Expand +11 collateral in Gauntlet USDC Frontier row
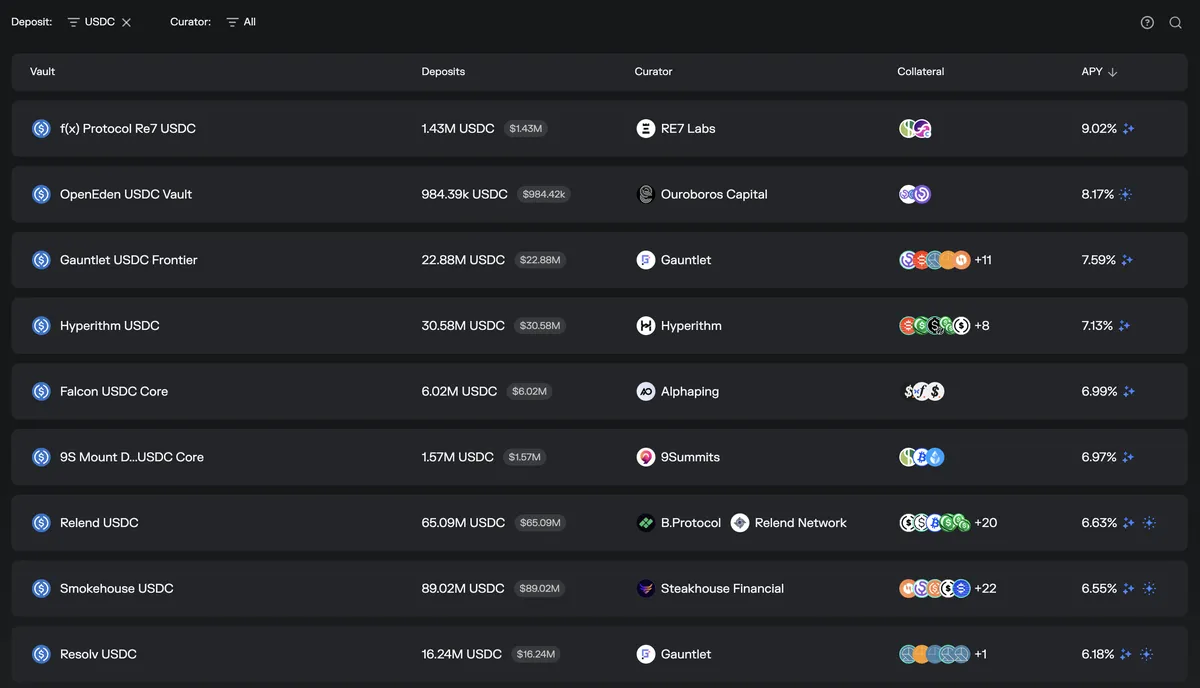This screenshot has height=688, width=1200. 983,260
